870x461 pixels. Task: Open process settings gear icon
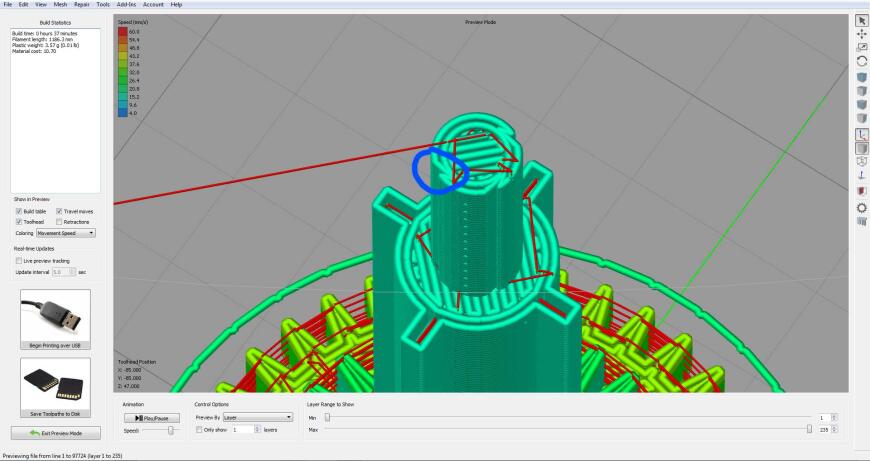(861, 208)
